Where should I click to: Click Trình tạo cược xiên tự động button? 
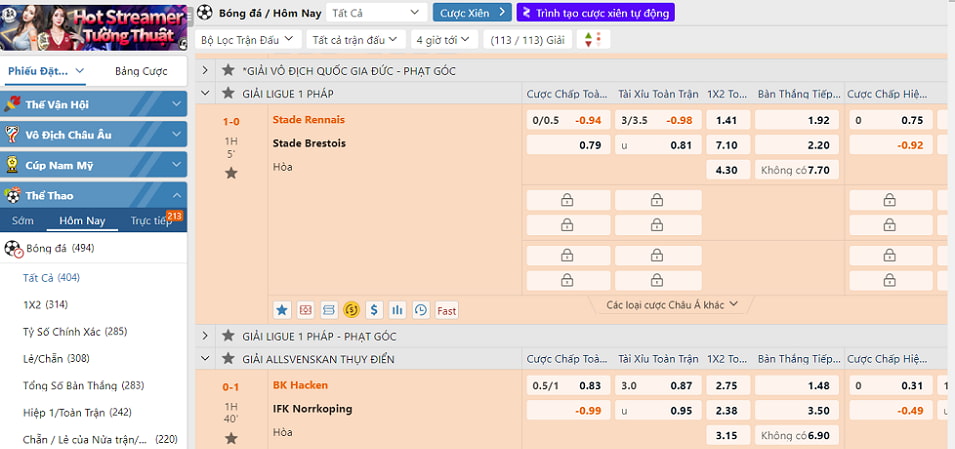(x=595, y=12)
